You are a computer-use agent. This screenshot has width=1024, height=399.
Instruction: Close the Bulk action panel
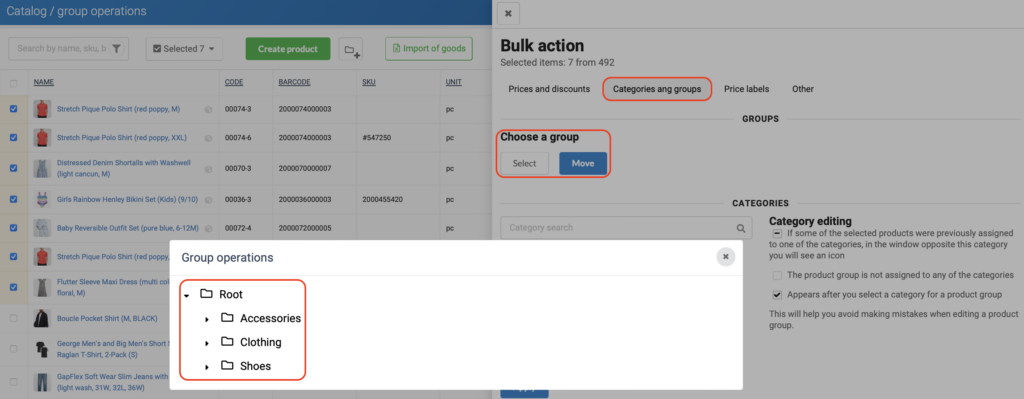tap(508, 14)
